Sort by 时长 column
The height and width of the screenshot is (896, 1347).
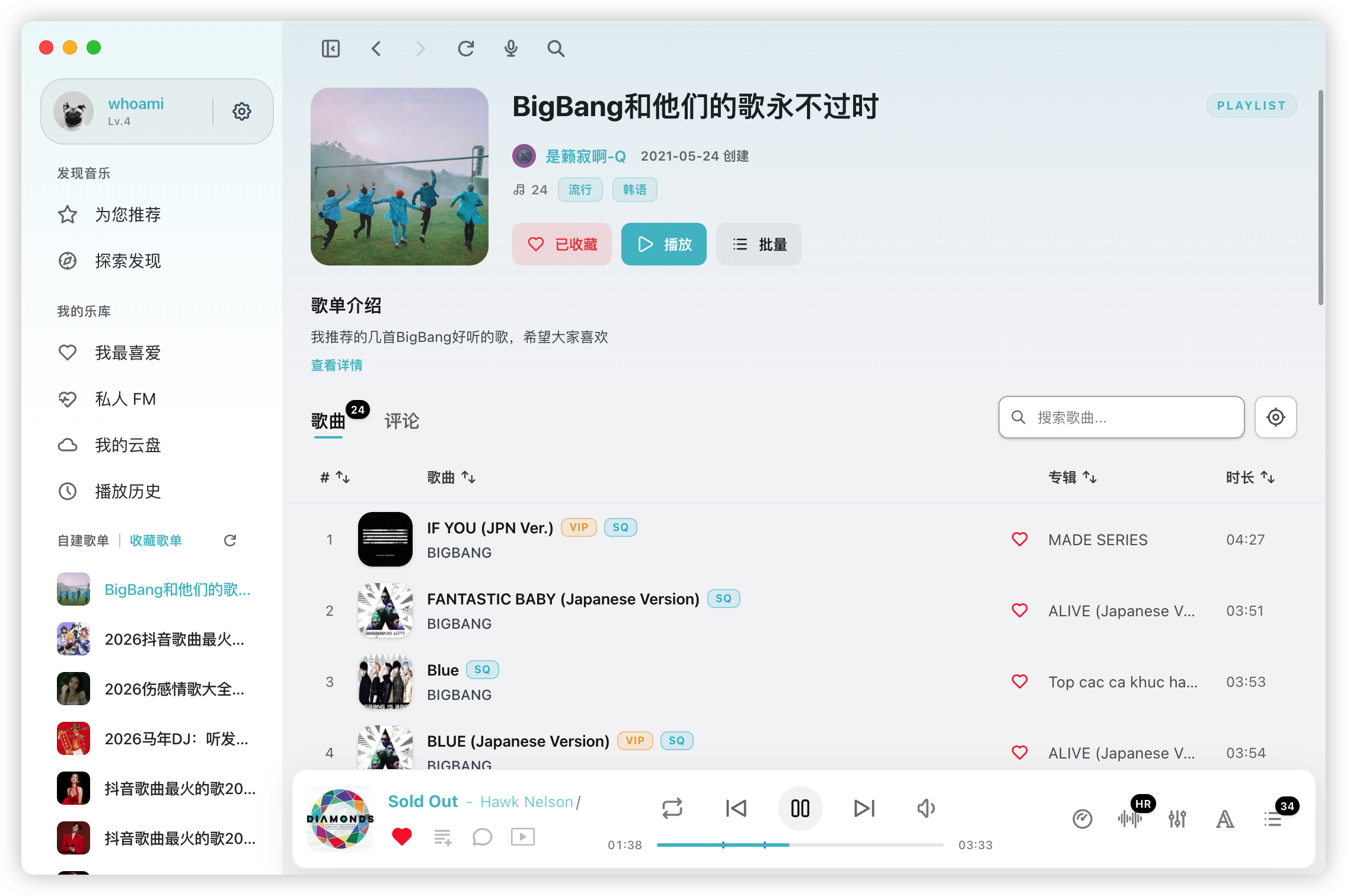(x=1250, y=477)
